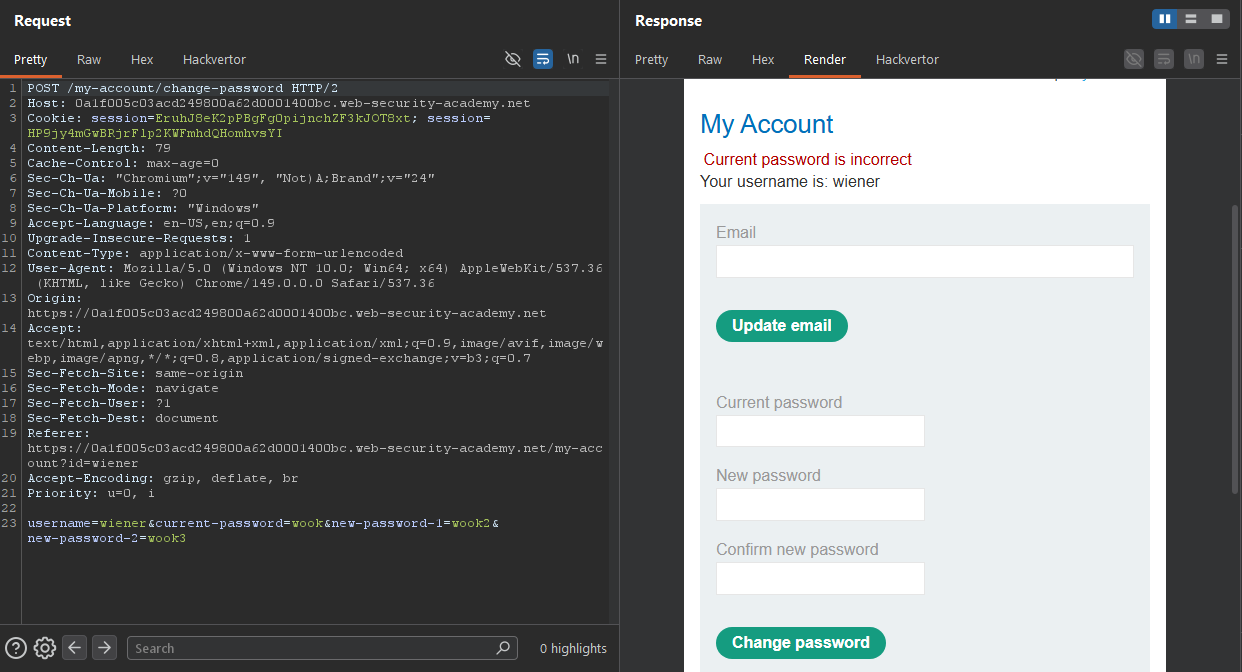The width and height of the screenshot is (1242, 672).
Task: Switch Request view to Hex tab
Action: click(x=142, y=59)
